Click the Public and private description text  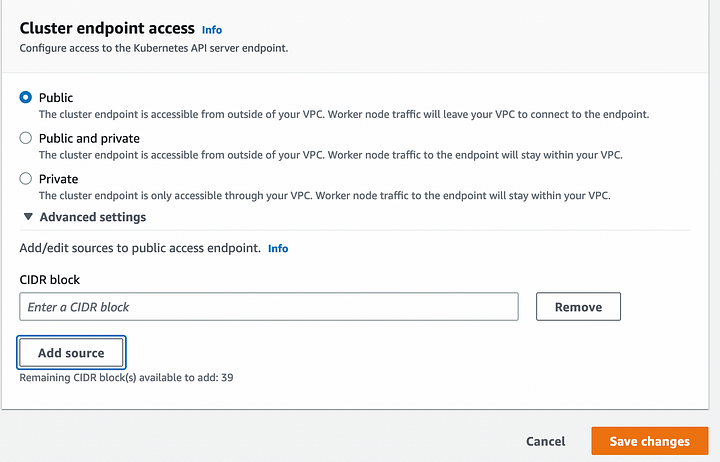[331, 155]
